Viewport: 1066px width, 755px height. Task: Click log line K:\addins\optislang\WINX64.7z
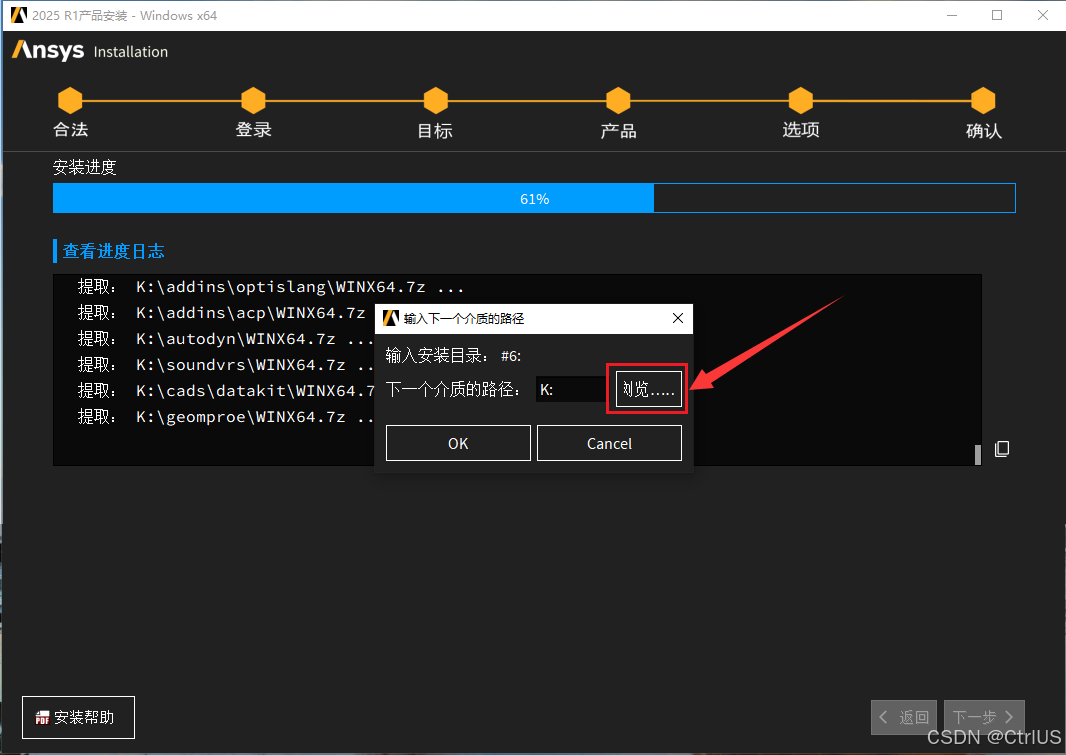(271, 287)
